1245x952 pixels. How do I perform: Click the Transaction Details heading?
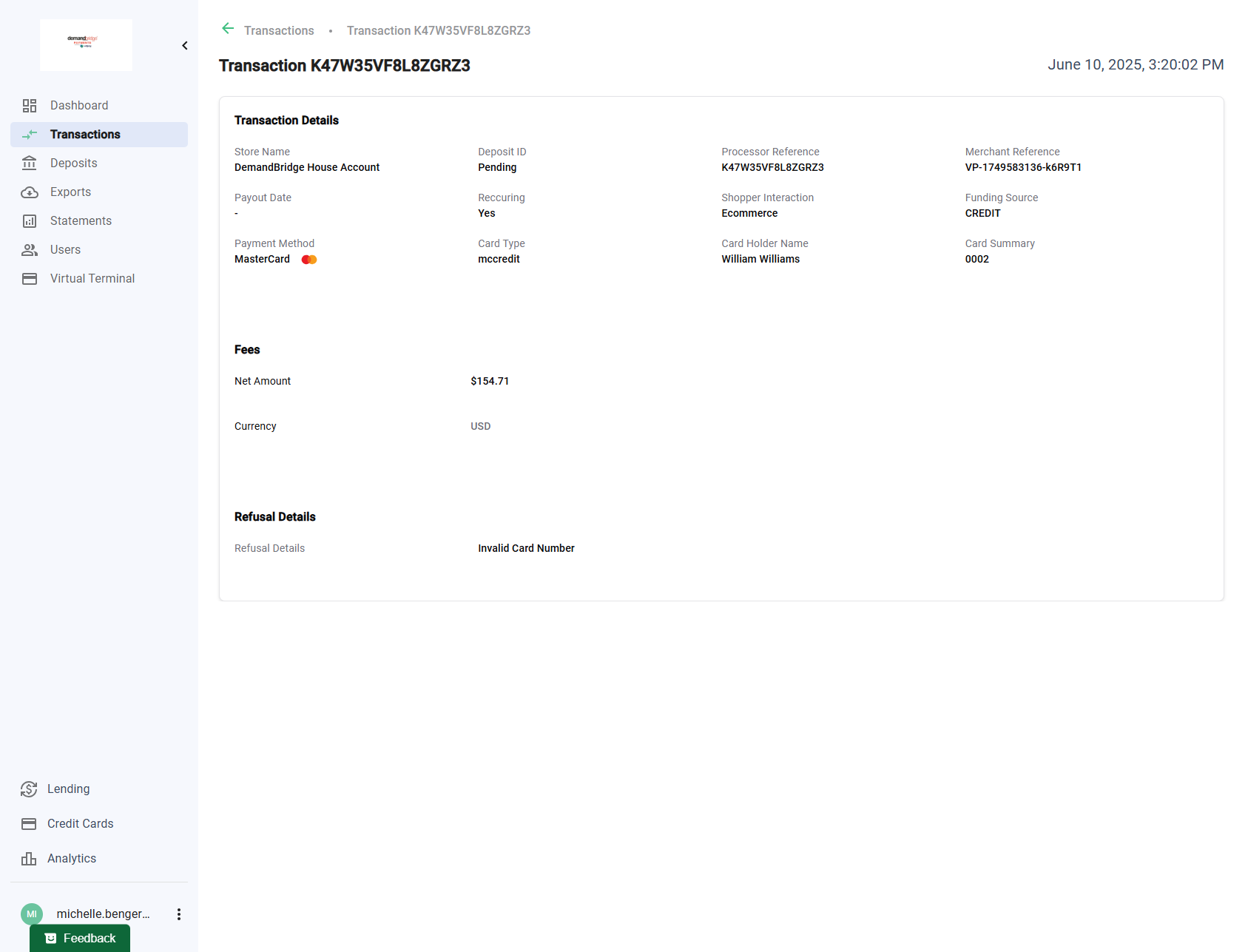point(286,121)
